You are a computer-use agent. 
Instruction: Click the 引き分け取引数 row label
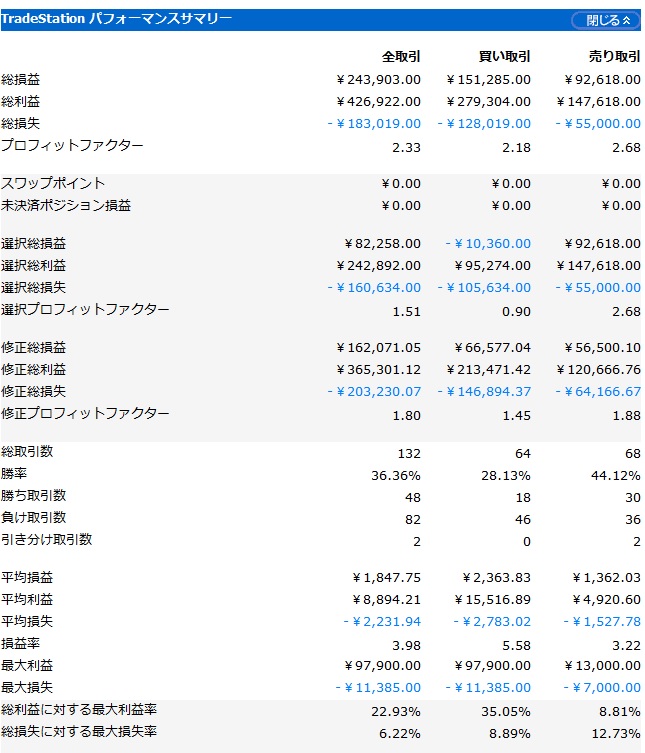[x=47, y=540]
